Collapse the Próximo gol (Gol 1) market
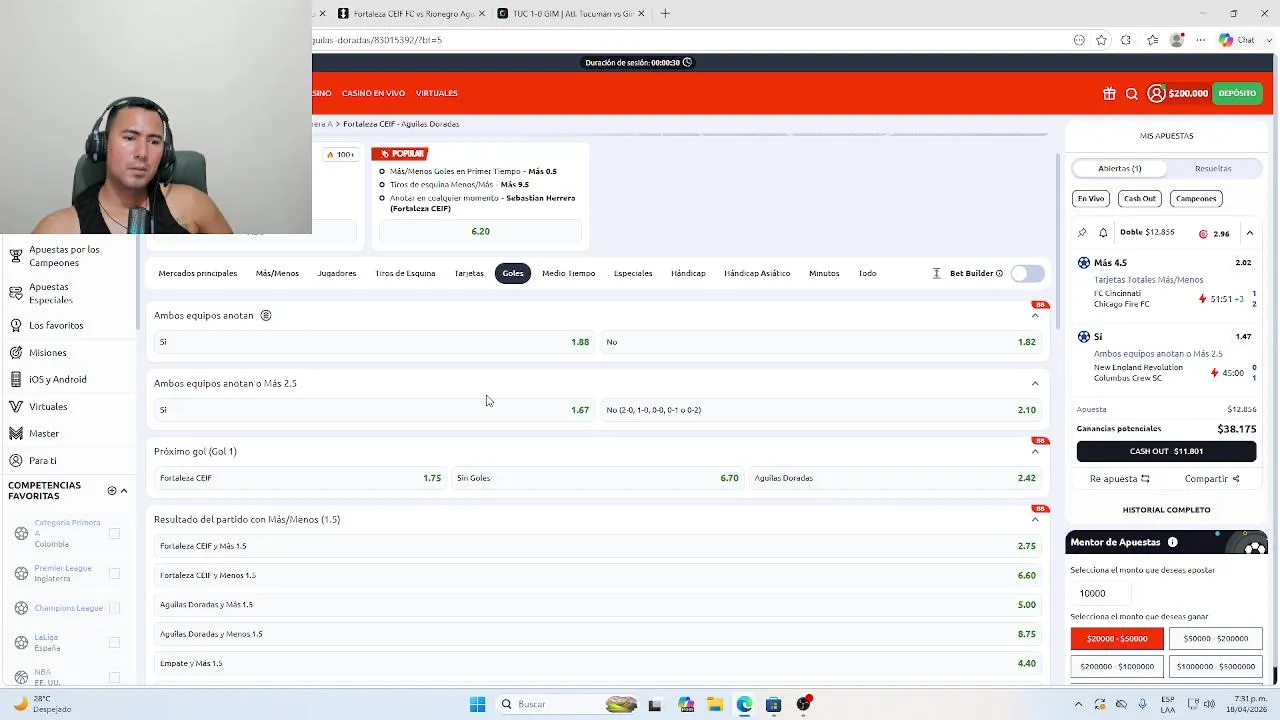1280x720 pixels. (x=1035, y=451)
